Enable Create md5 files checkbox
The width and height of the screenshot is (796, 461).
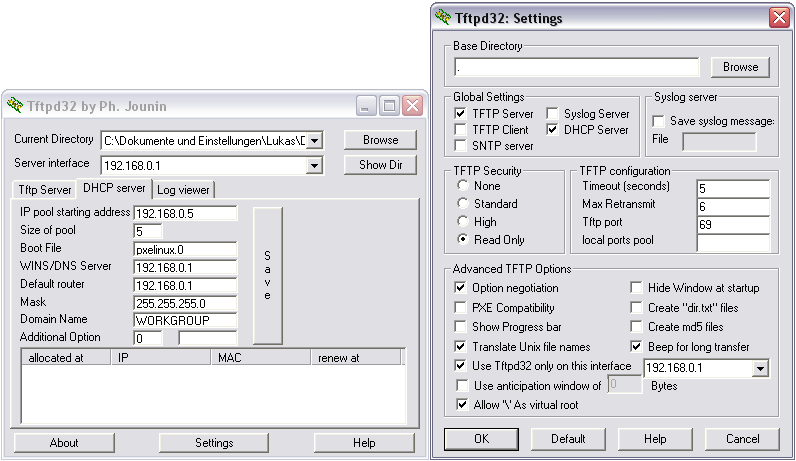click(x=636, y=326)
